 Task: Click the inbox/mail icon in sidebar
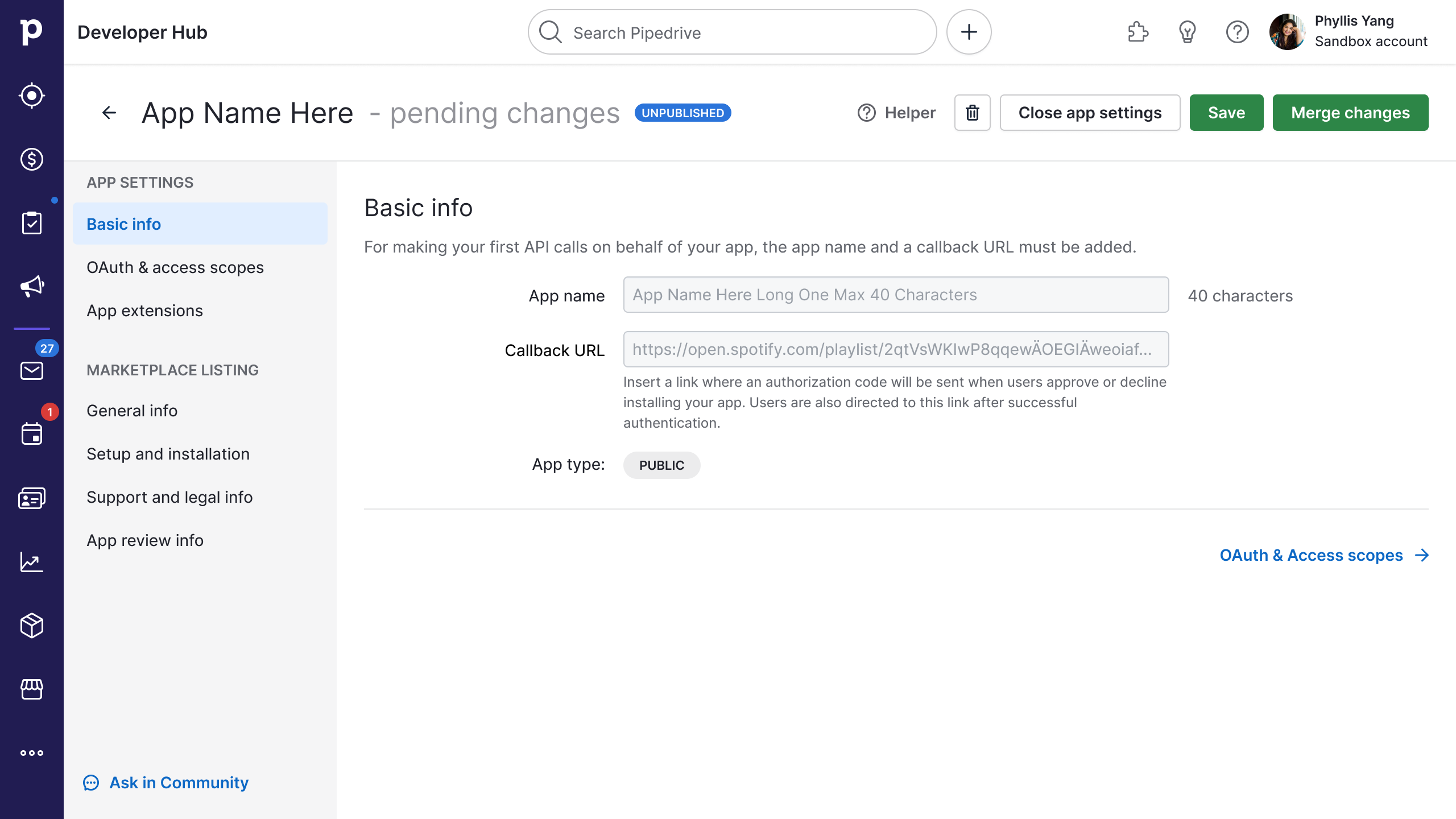click(x=32, y=370)
